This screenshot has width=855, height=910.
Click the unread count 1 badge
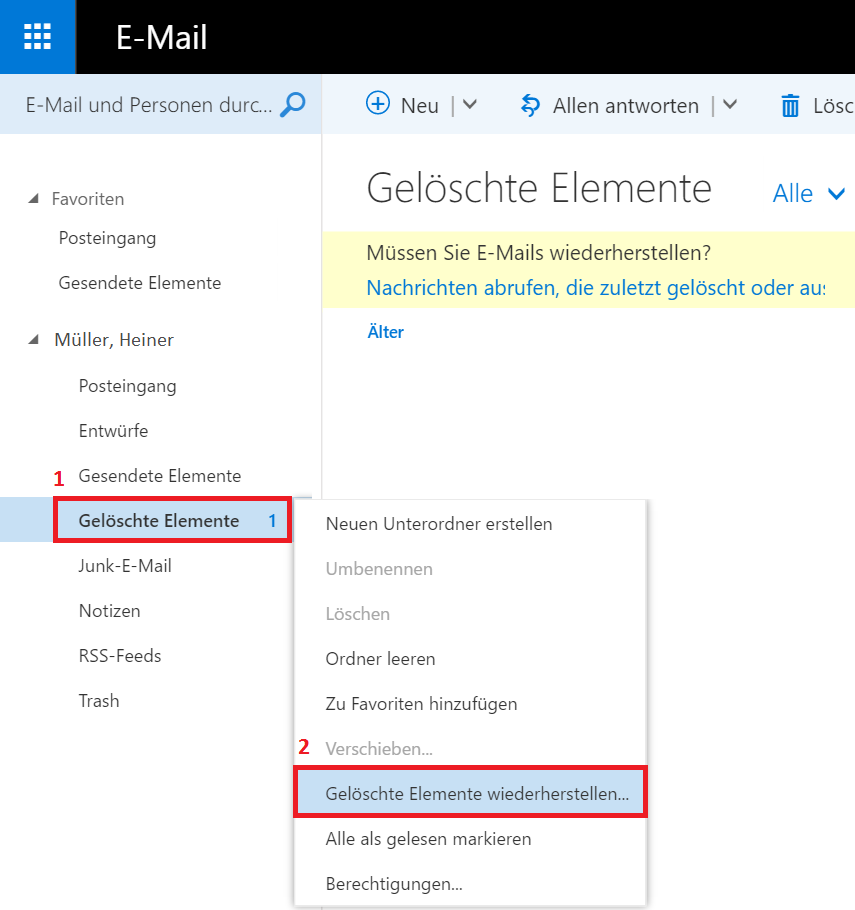(272, 521)
